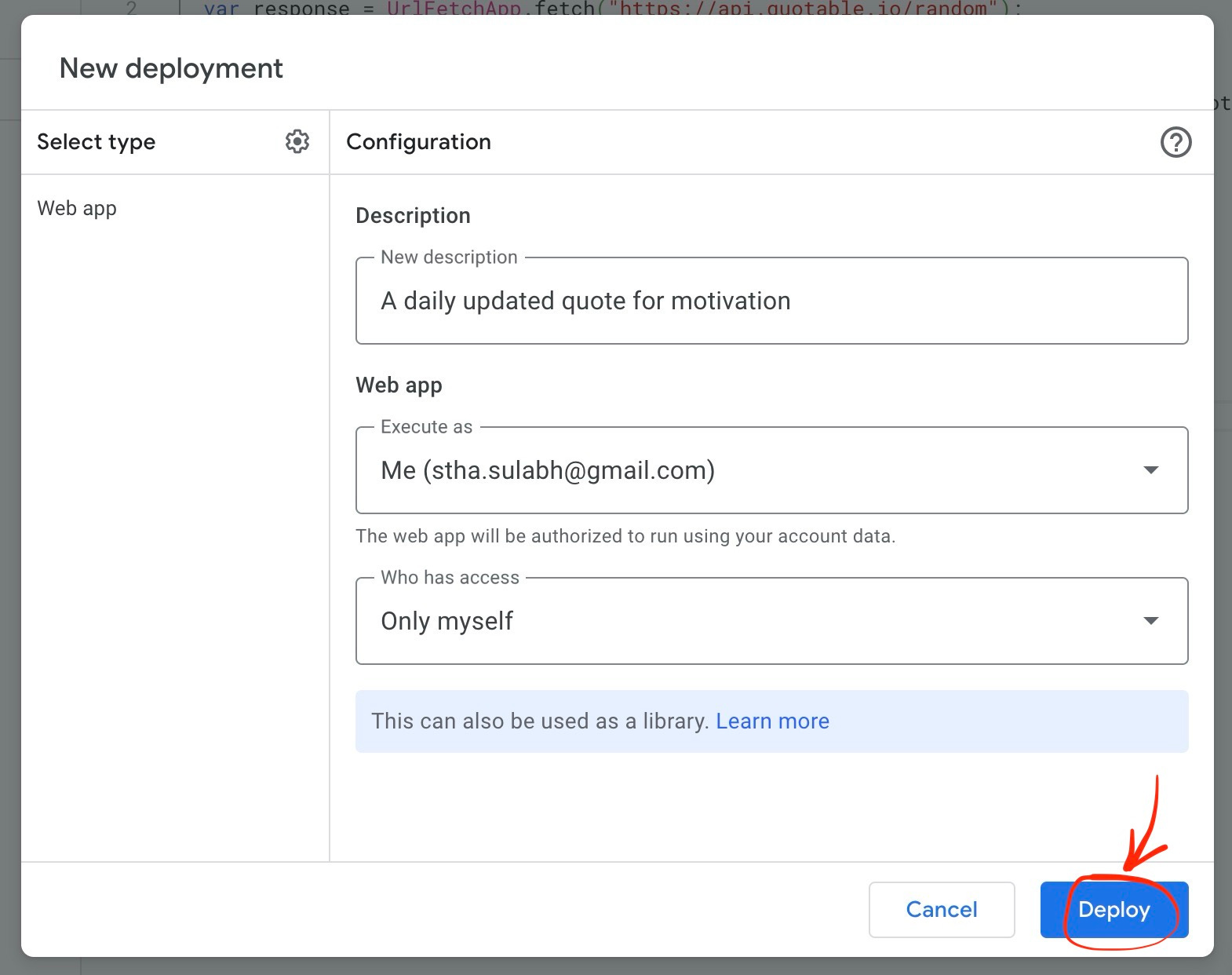Click the arrow on Execute as selector
The width and height of the screenshot is (1232, 975).
click(1150, 470)
